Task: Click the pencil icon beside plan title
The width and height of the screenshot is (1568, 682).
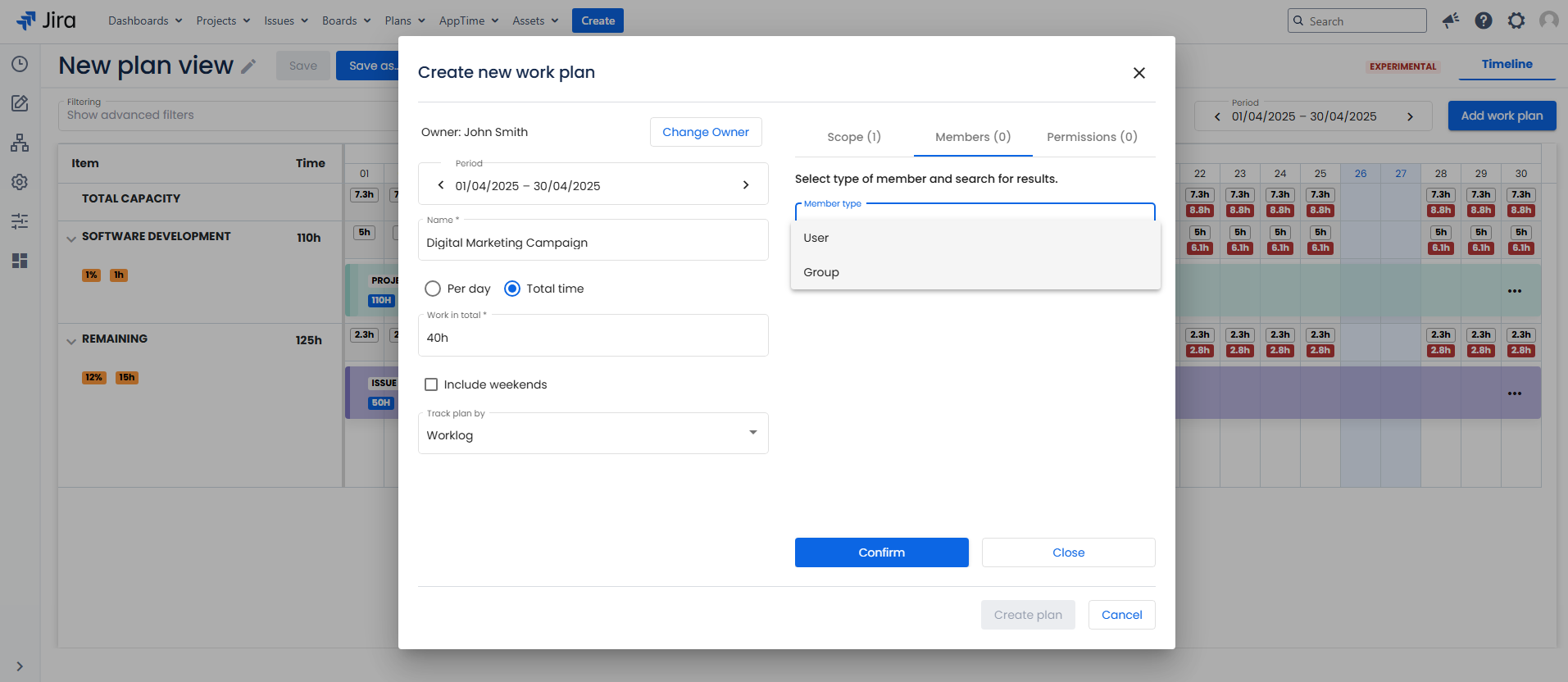Action: click(248, 66)
